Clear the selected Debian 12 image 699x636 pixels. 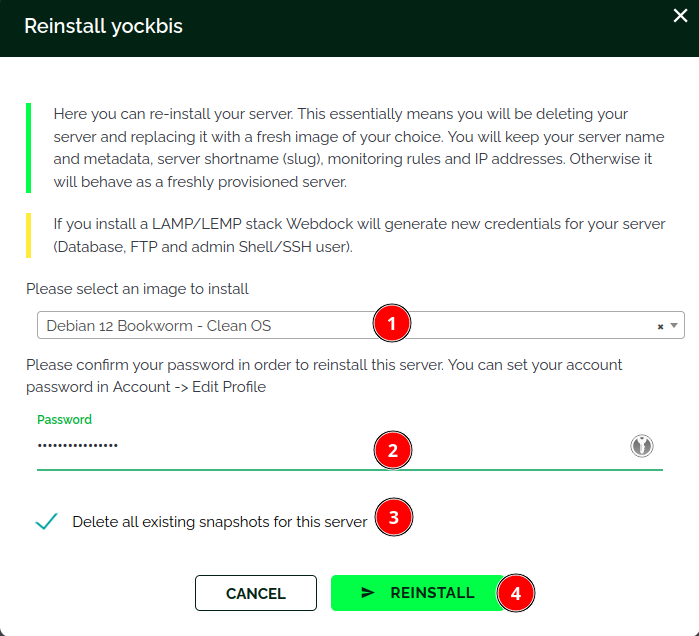click(660, 326)
